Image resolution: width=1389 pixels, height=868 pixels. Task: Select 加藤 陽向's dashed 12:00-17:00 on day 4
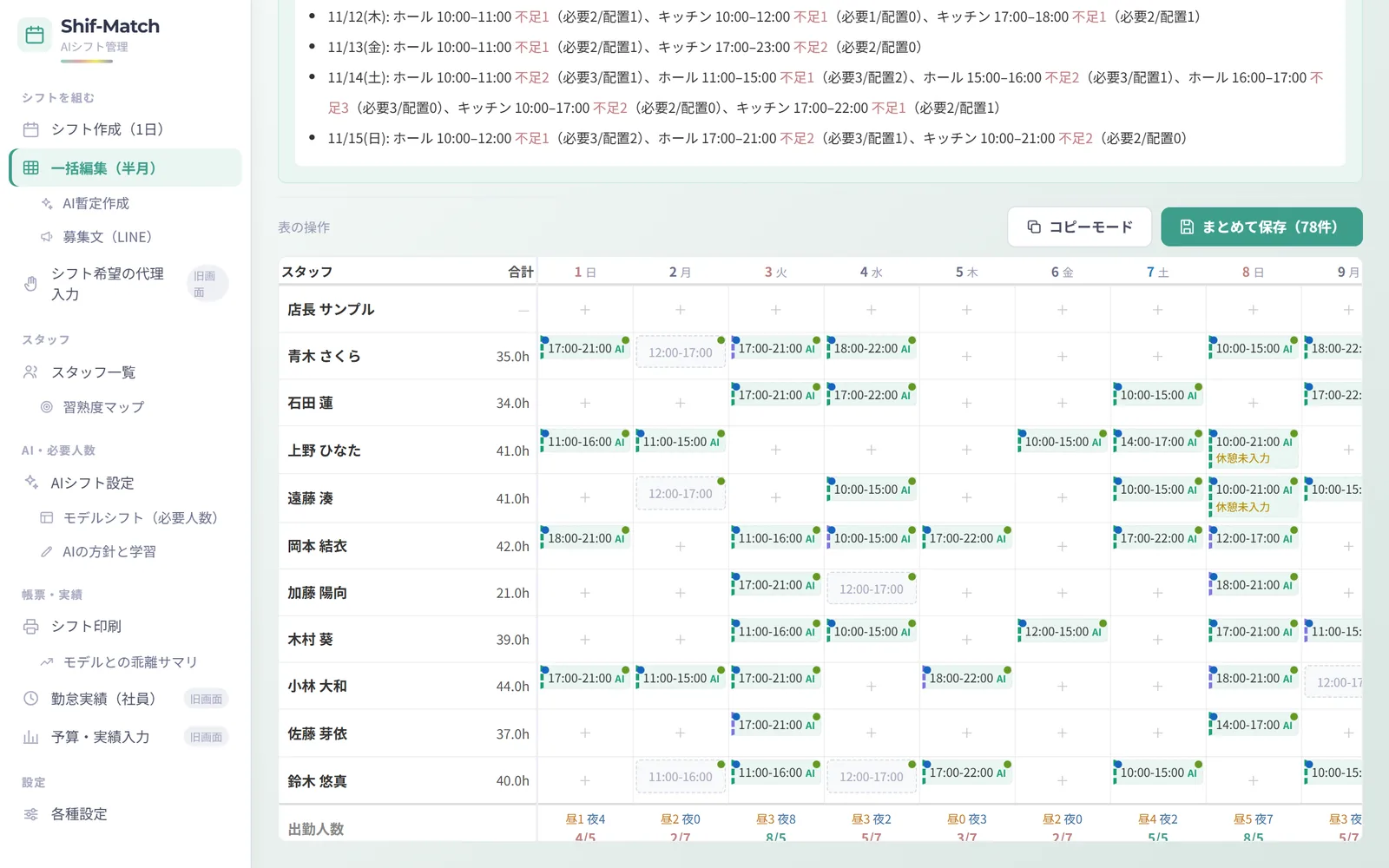pyautogui.click(x=872, y=589)
